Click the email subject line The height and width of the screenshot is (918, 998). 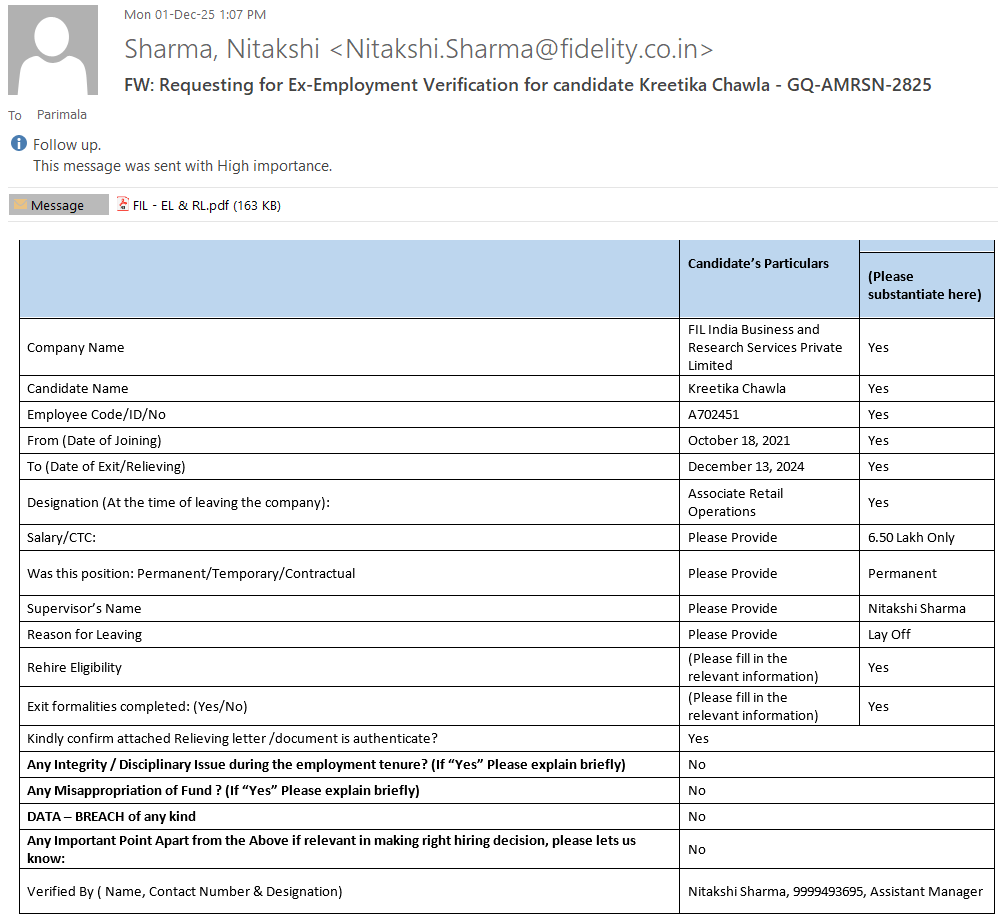[x=527, y=85]
